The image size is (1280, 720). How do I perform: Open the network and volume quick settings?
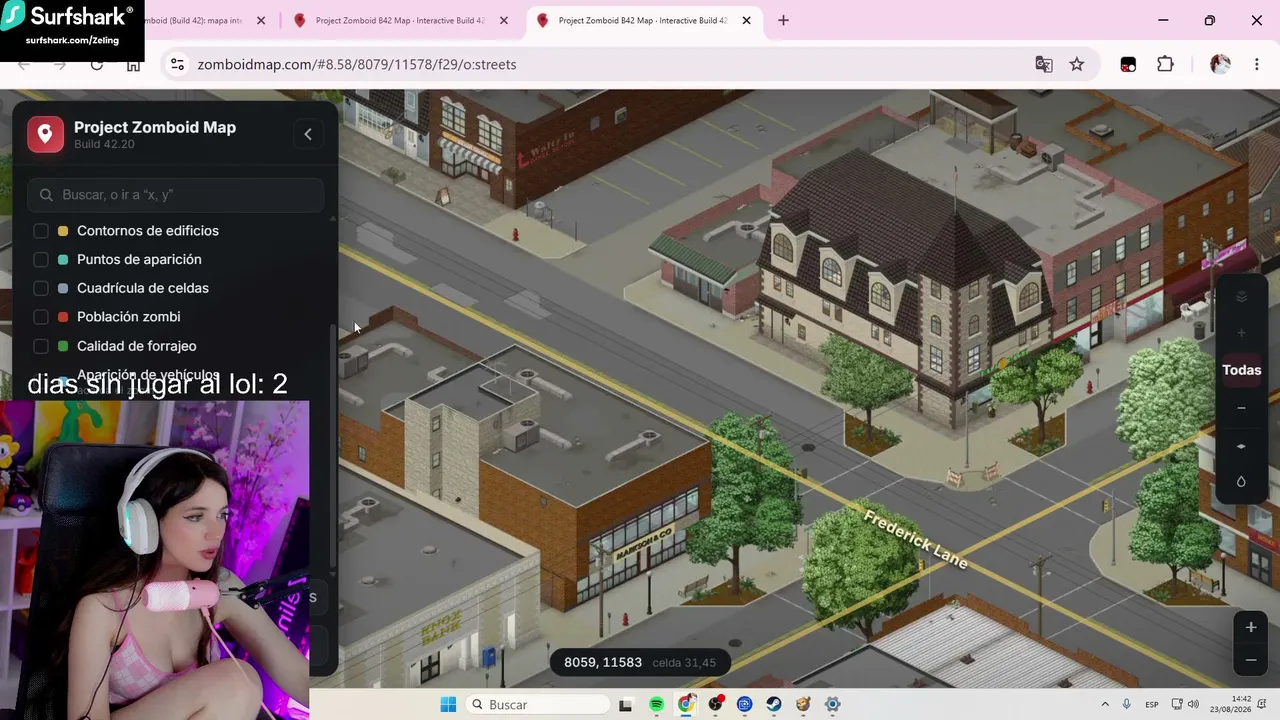coord(1185,704)
